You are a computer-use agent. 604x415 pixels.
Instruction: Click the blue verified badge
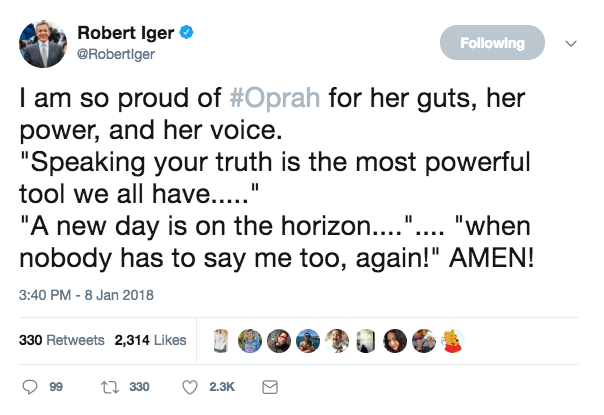pos(187,33)
